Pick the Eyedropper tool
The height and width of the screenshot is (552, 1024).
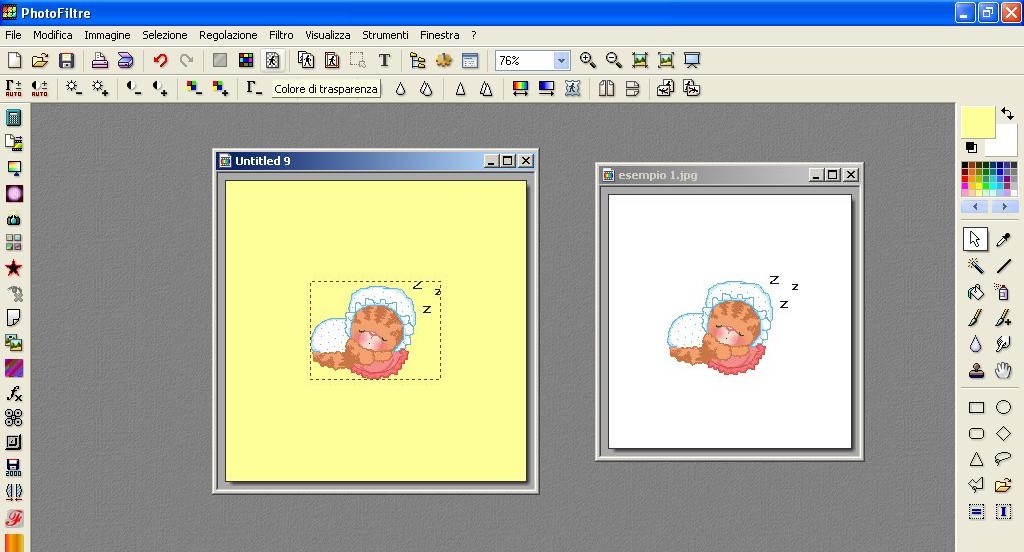[1003, 240]
